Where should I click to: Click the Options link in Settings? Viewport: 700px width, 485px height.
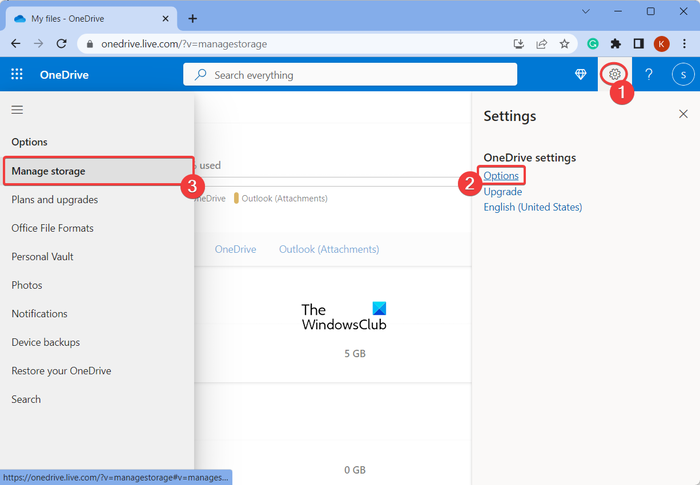click(501, 176)
